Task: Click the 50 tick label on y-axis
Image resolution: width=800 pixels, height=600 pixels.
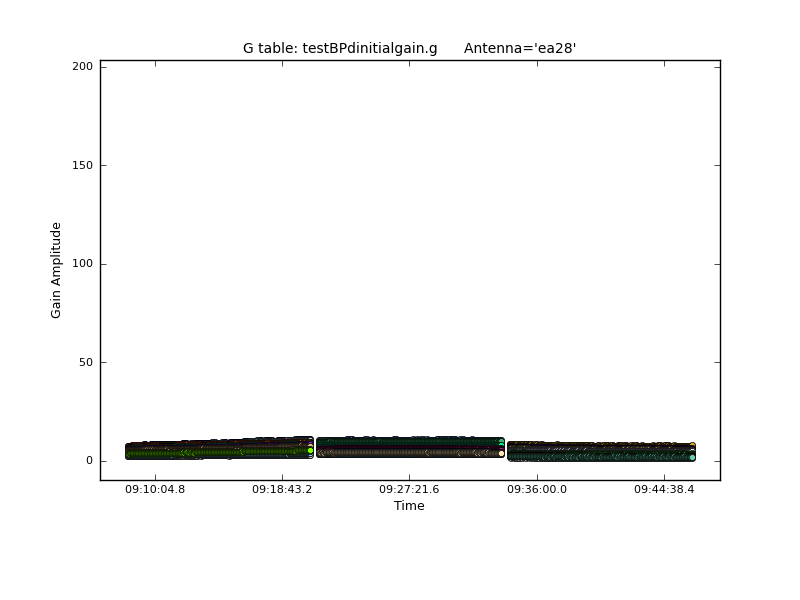Action: [x=85, y=362]
